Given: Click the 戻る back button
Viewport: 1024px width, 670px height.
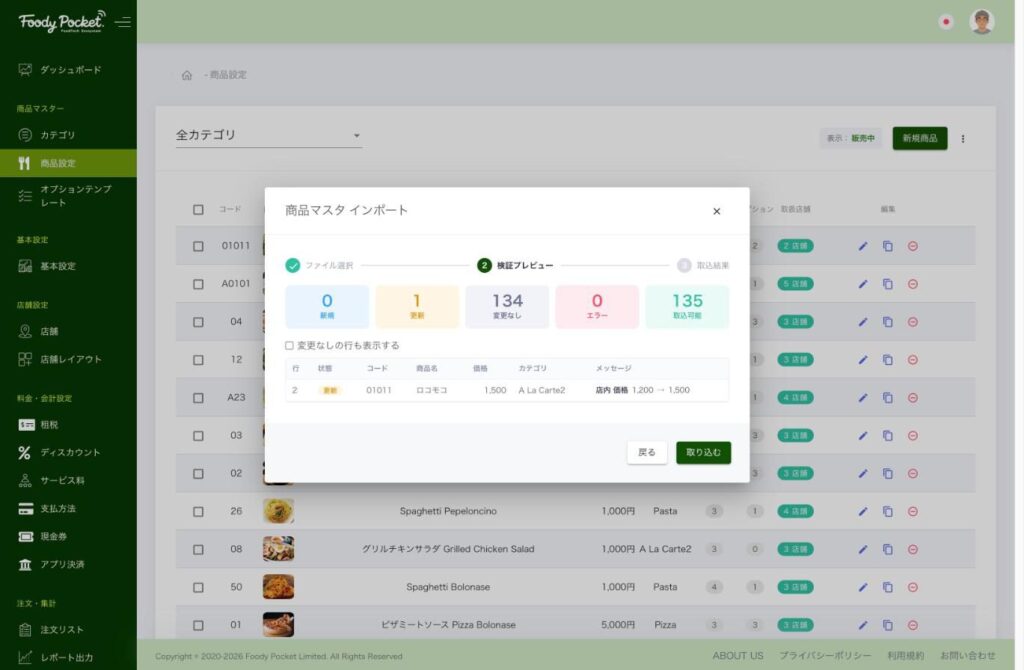Looking at the screenshot, I should (647, 453).
